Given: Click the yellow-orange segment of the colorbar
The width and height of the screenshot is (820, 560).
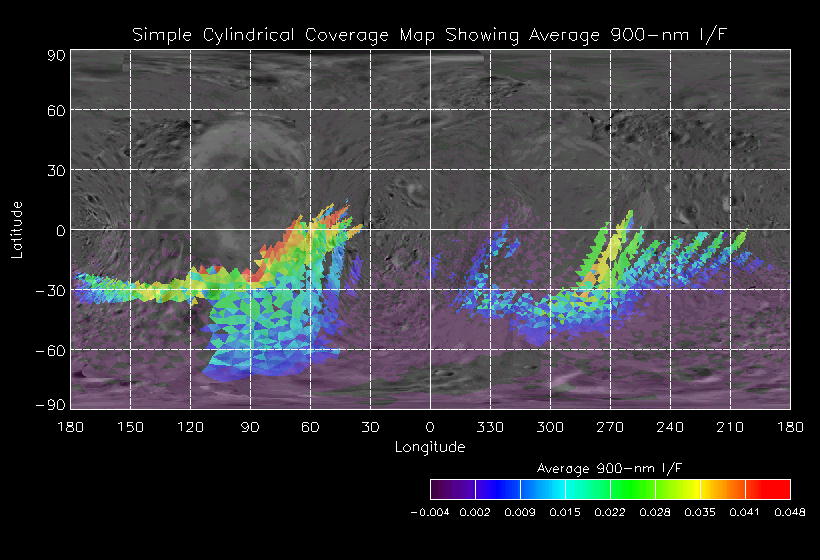Looking at the screenshot, I should click(x=723, y=489).
